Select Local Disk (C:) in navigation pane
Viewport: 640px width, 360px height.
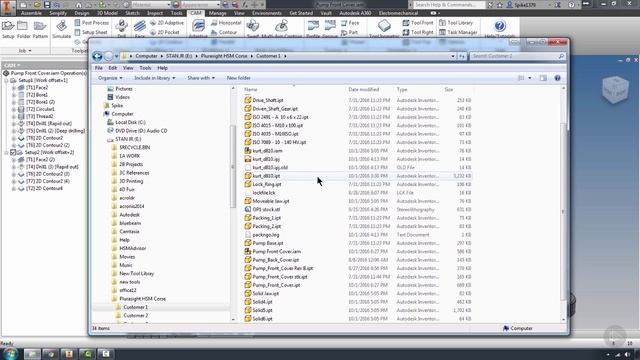[130, 122]
